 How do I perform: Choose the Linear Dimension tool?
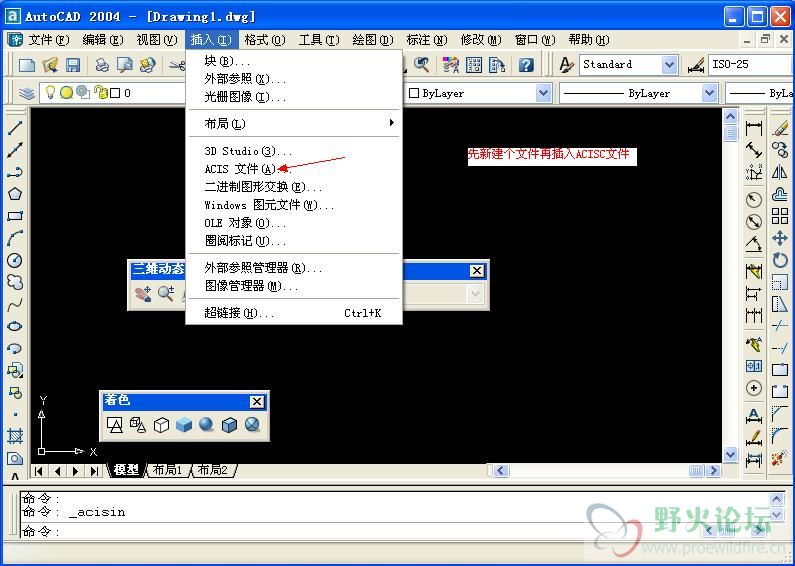pyautogui.click(x=754, y=128)
